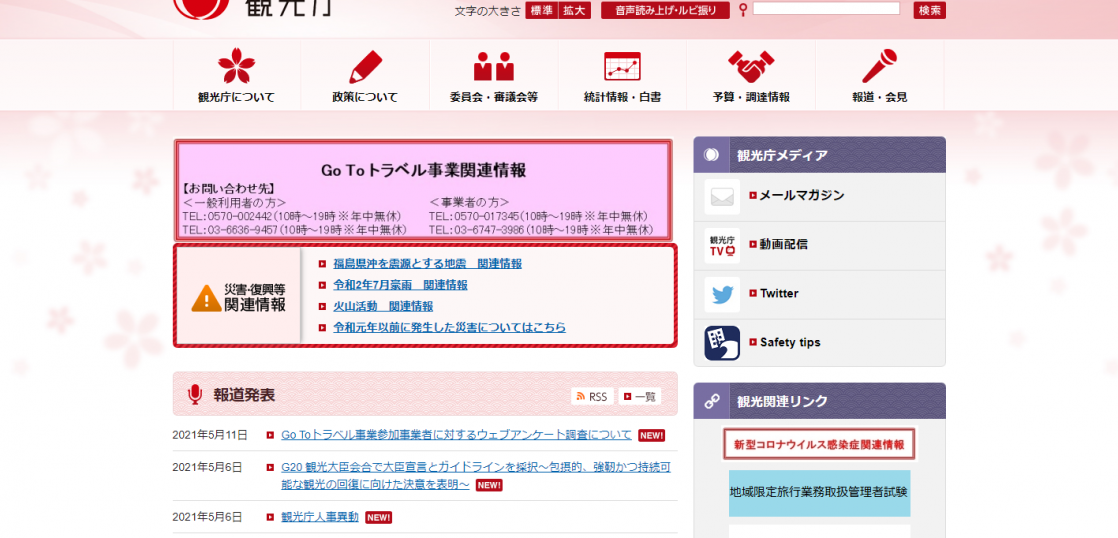The height and width of the screenshot is (538, 1118).
Task: Click the cherry blossom 観光庁について icon
Action: (x=237, y=67)
